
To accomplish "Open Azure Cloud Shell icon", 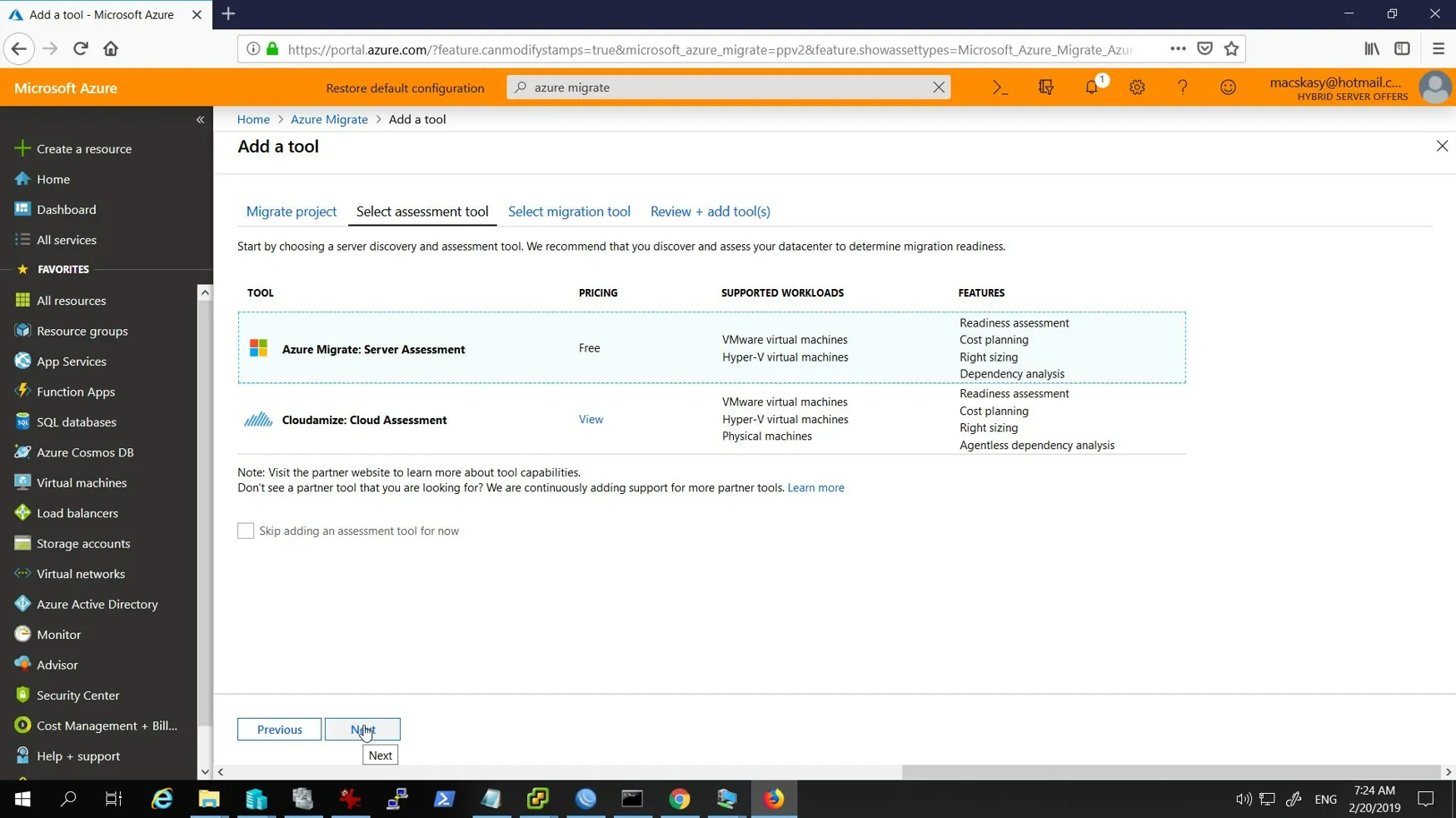I will (x=1000, y=87).
